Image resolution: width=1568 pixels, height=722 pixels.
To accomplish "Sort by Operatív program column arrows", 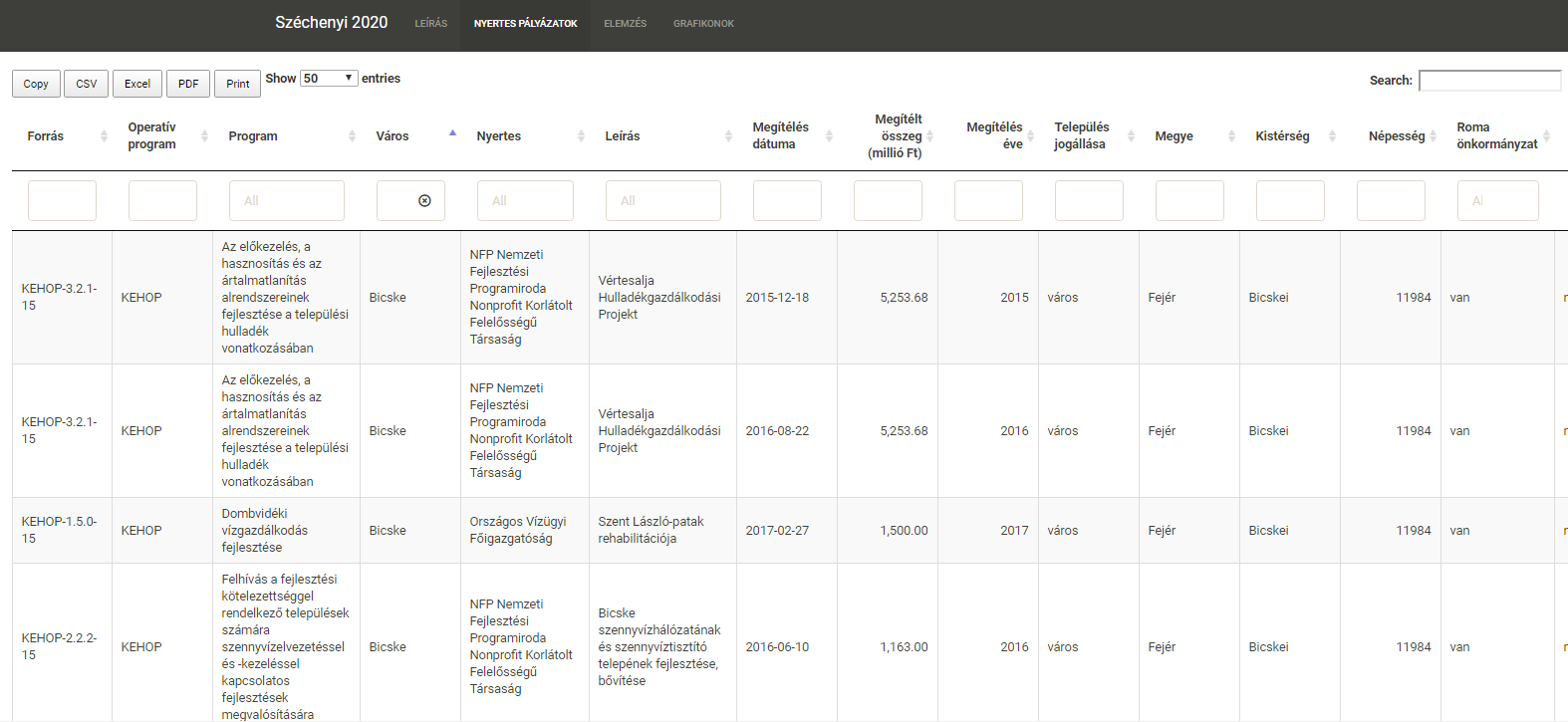I will (x=204, y=136).
